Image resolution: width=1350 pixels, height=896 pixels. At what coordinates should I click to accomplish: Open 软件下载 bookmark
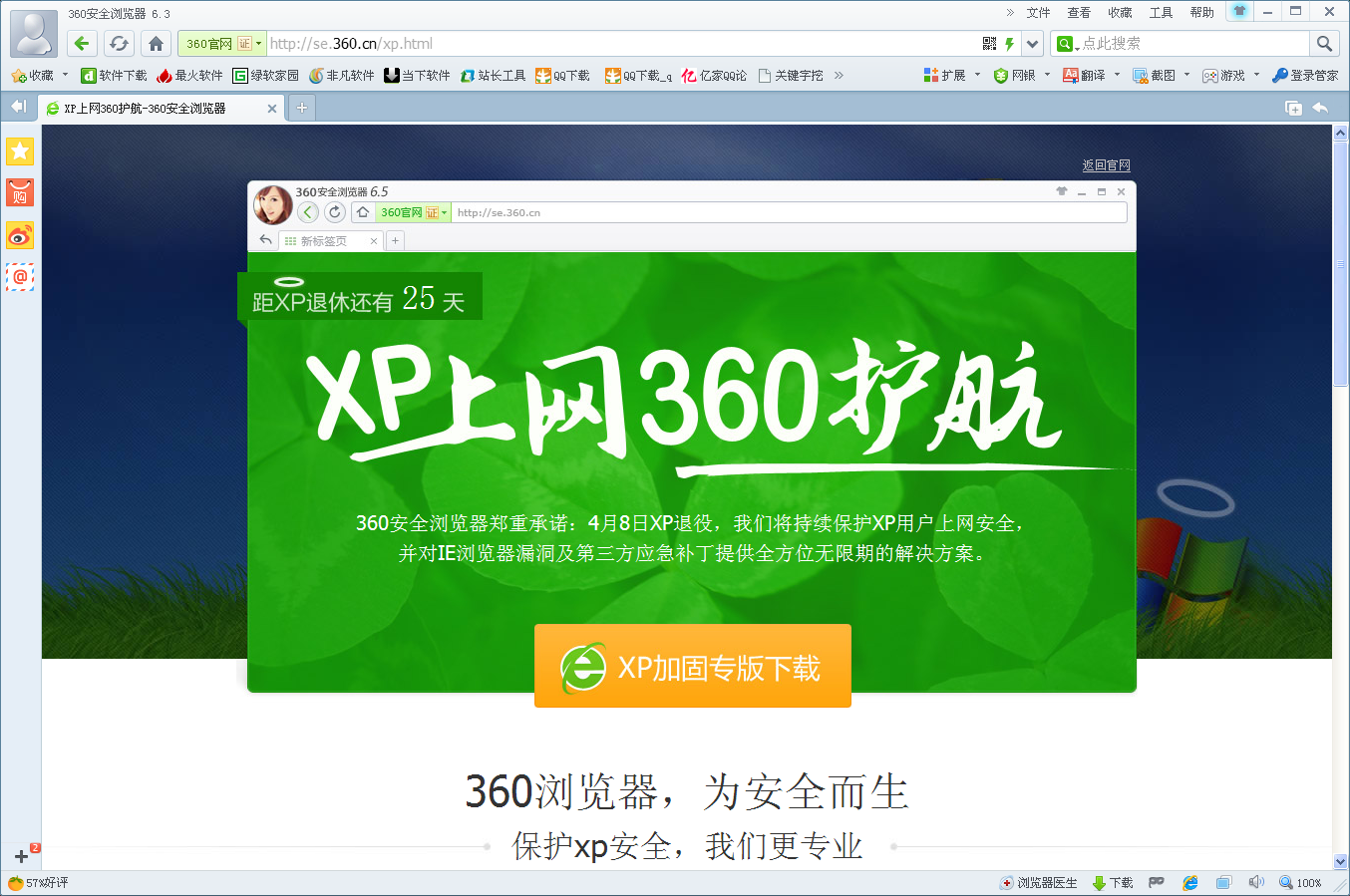[114, 76]
